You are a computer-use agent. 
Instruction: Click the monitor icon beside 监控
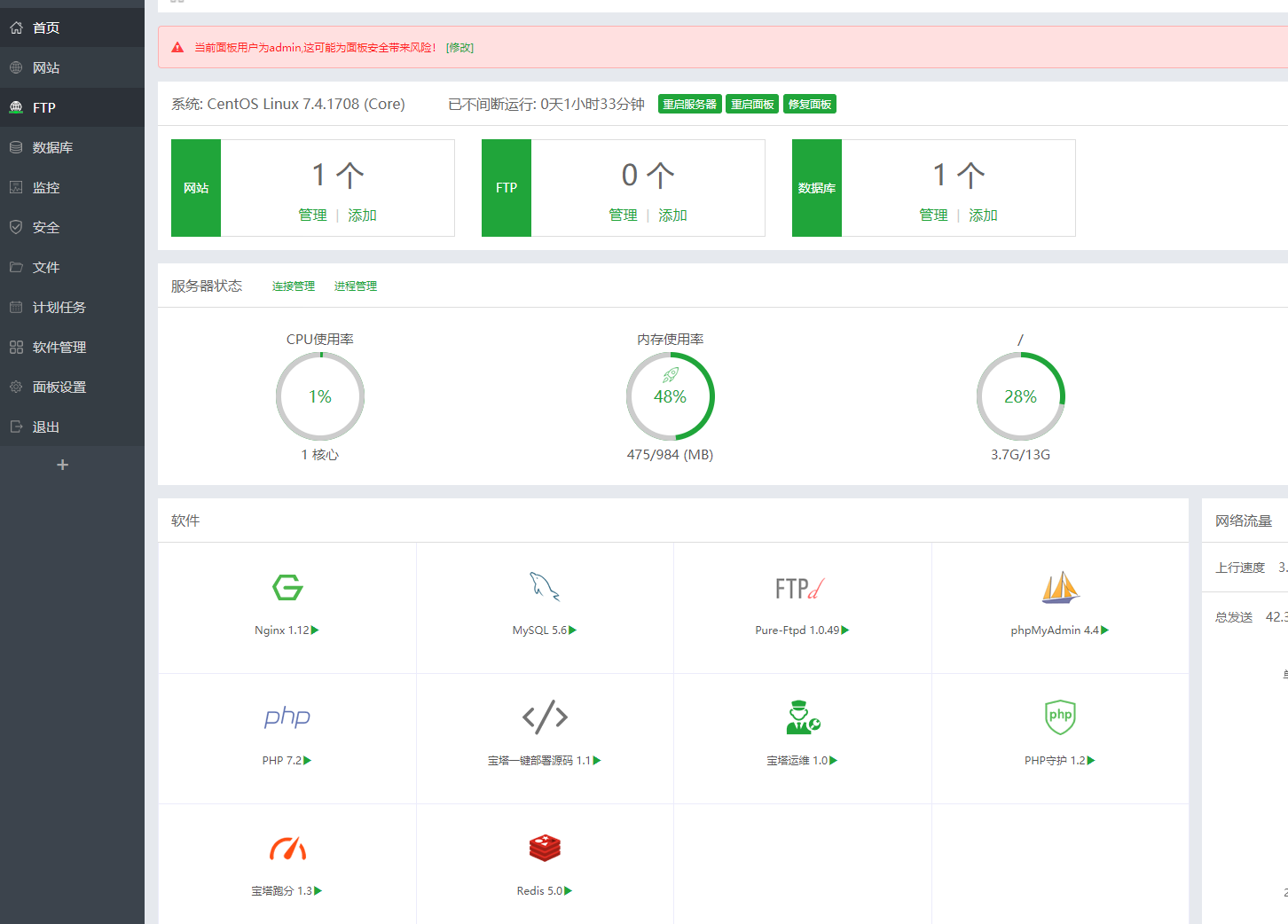click(16, 187)
